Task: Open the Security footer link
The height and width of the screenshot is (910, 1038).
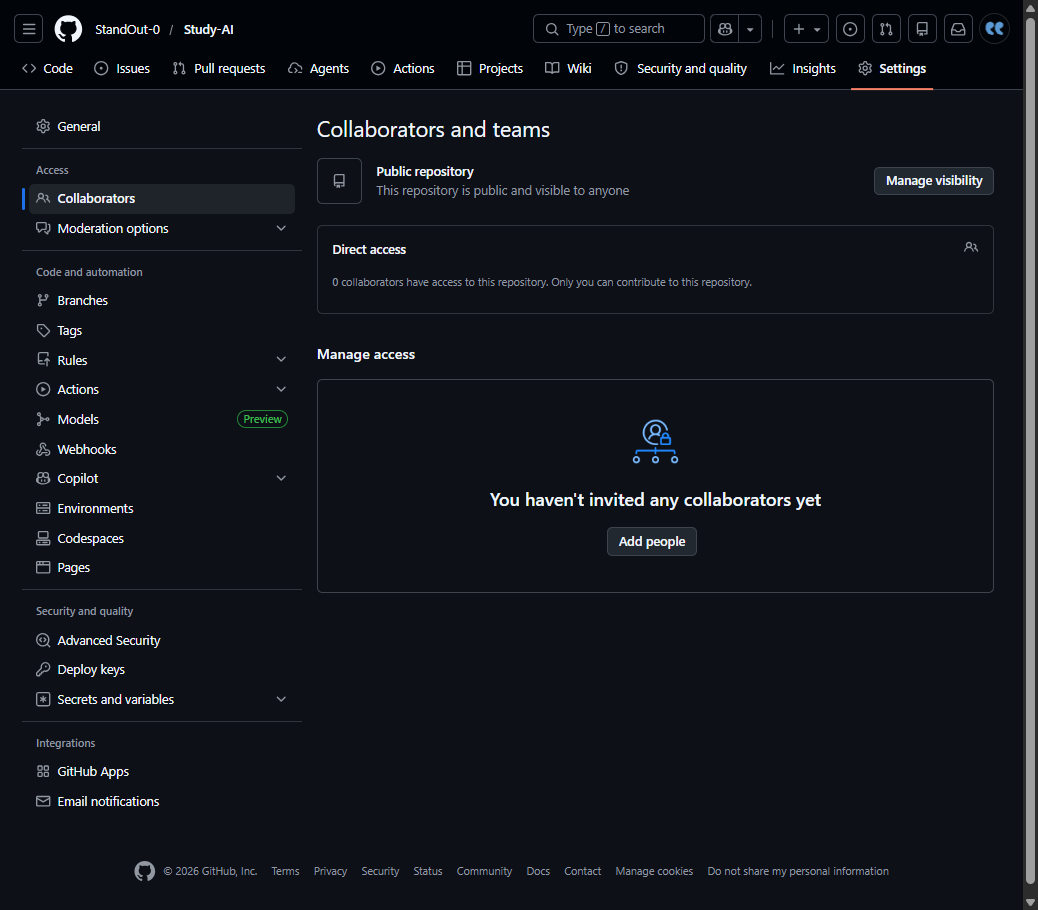Action: [380, 871]
